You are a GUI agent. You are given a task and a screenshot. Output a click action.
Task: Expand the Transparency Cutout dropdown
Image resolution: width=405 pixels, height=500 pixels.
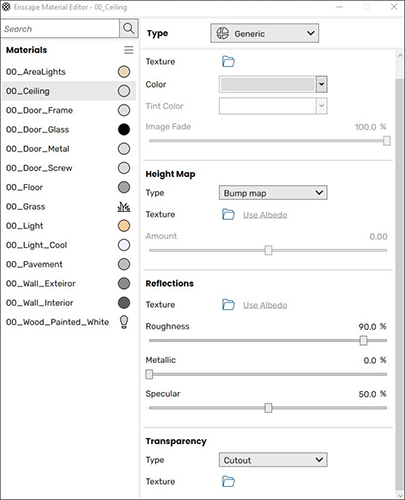273,460
